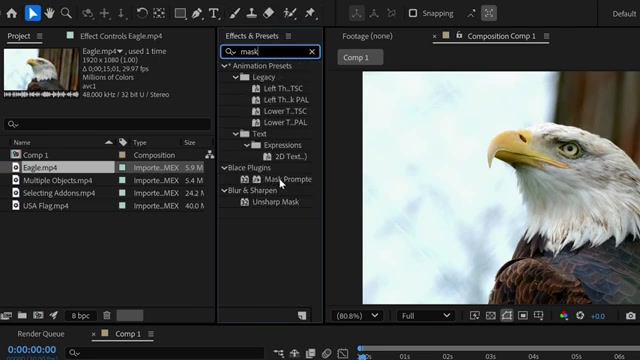Collapse the Text presets folder
The height and width of the screenshot is (360, 640).
pyautogui.click(x=236, y=134)
